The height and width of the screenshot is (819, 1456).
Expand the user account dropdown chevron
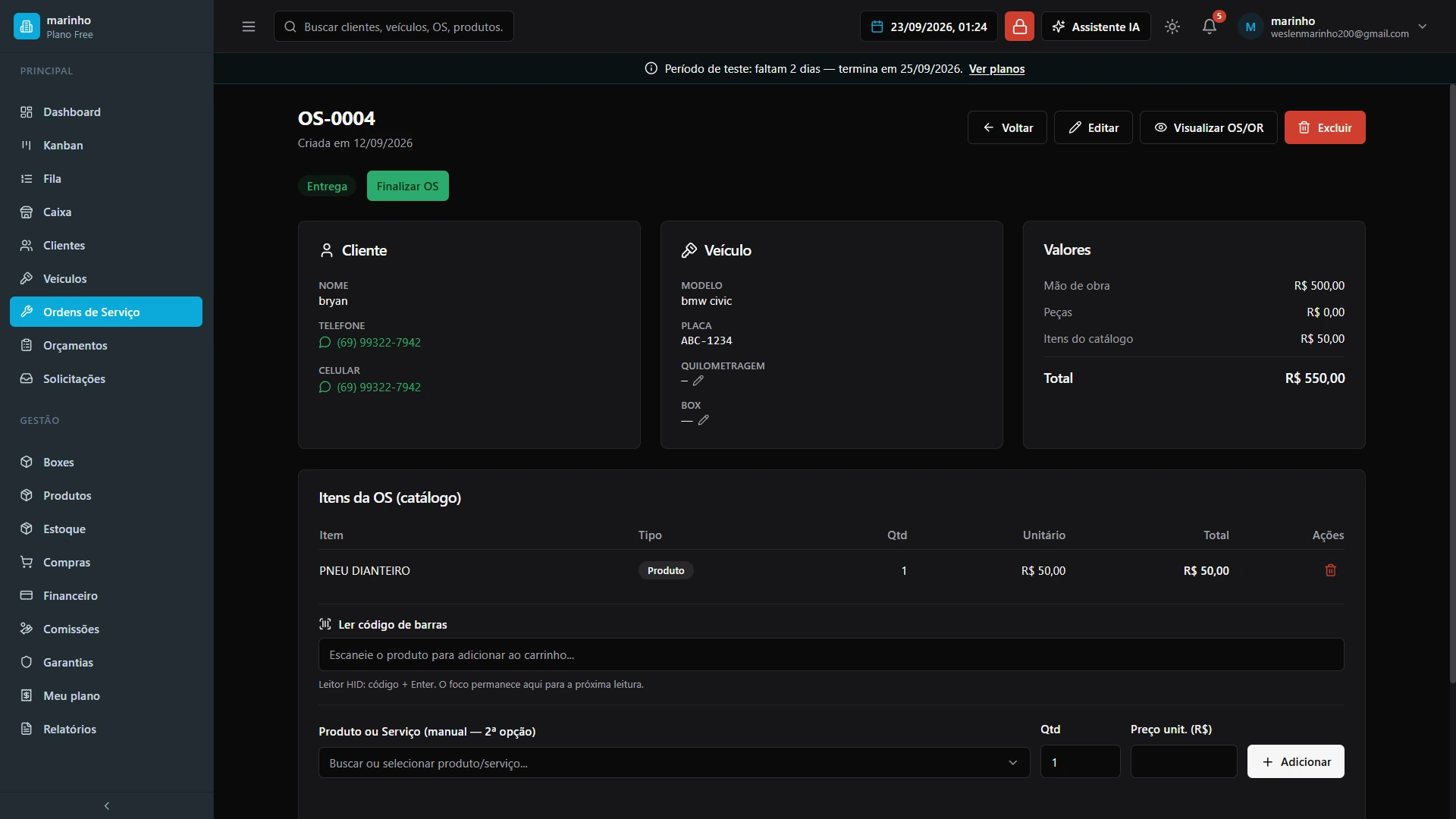(x=1423, y=27)
